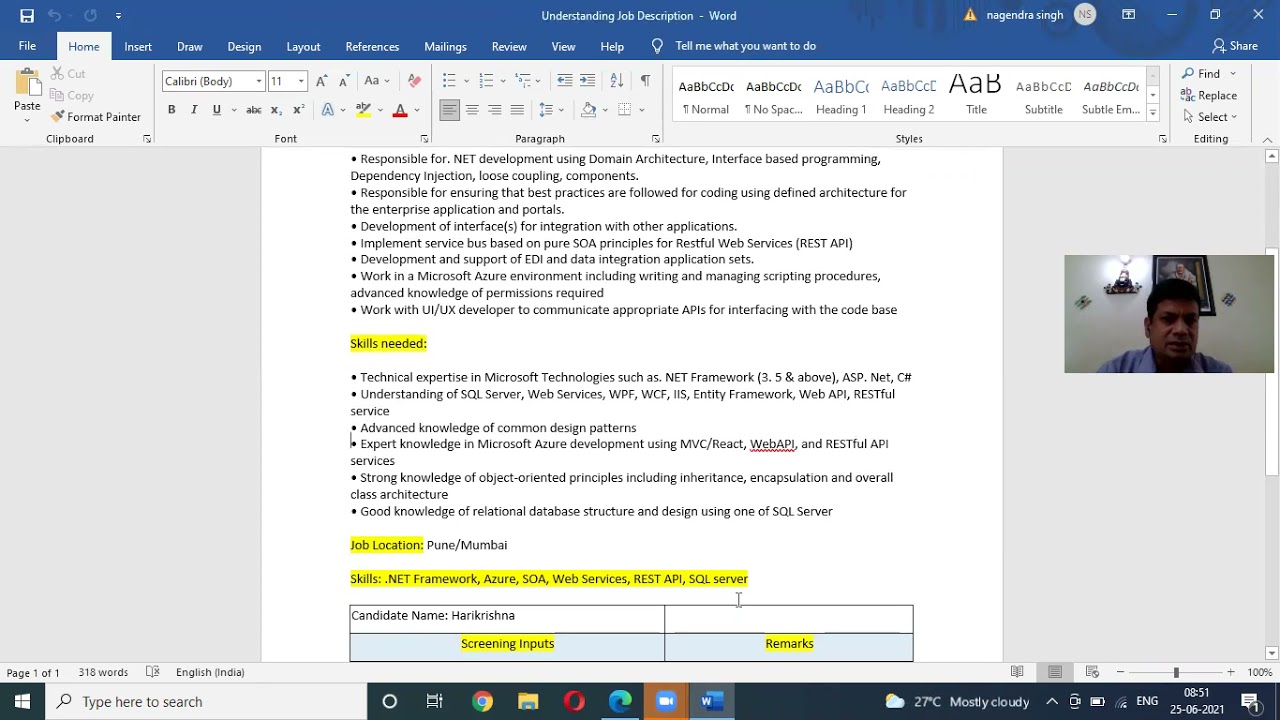Switch to the Layout tab
1280x720 pixels.
click(x=303, y=46)
